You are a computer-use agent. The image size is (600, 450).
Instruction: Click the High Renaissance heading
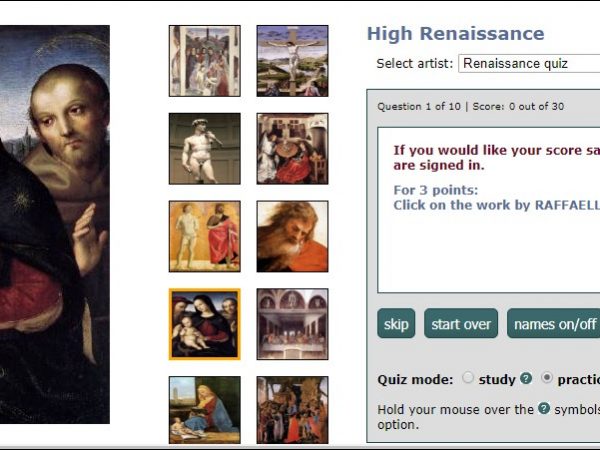(455, 34)
